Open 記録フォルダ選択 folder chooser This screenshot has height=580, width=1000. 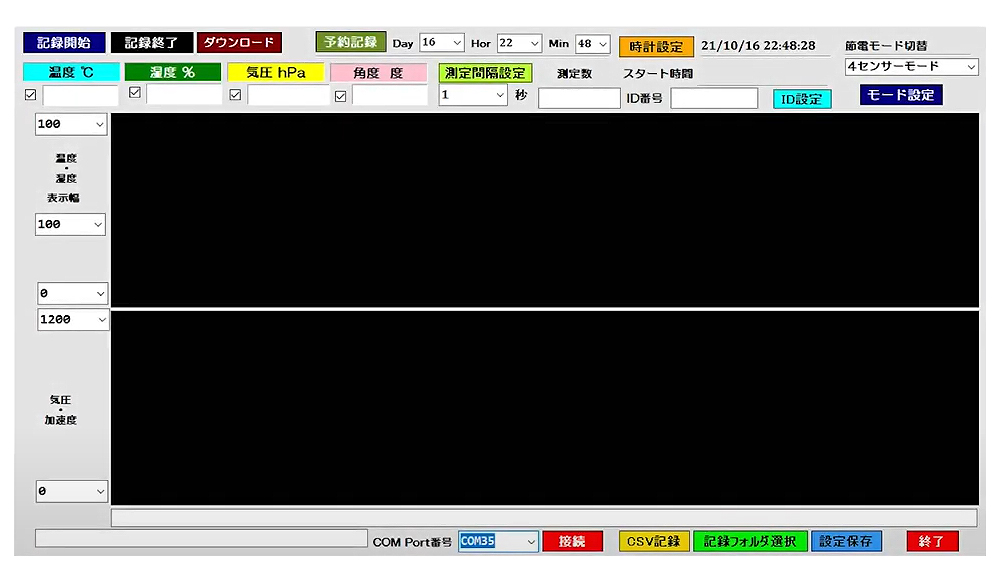750,541
